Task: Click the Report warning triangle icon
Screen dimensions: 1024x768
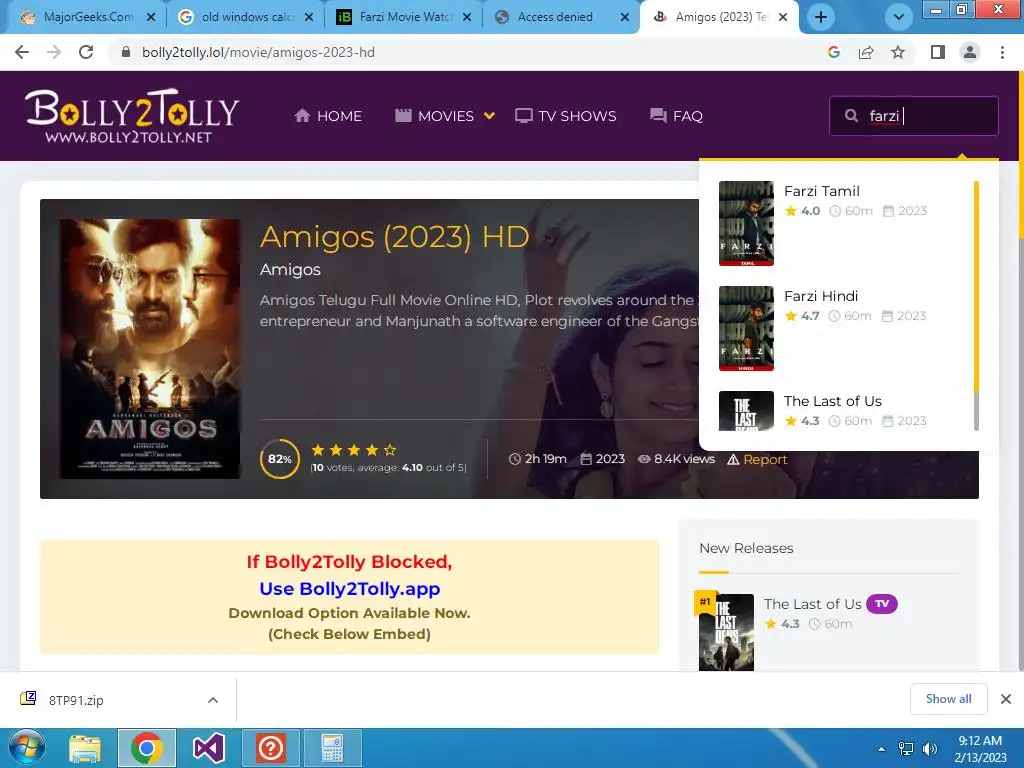Action: (x=733, y=459)
